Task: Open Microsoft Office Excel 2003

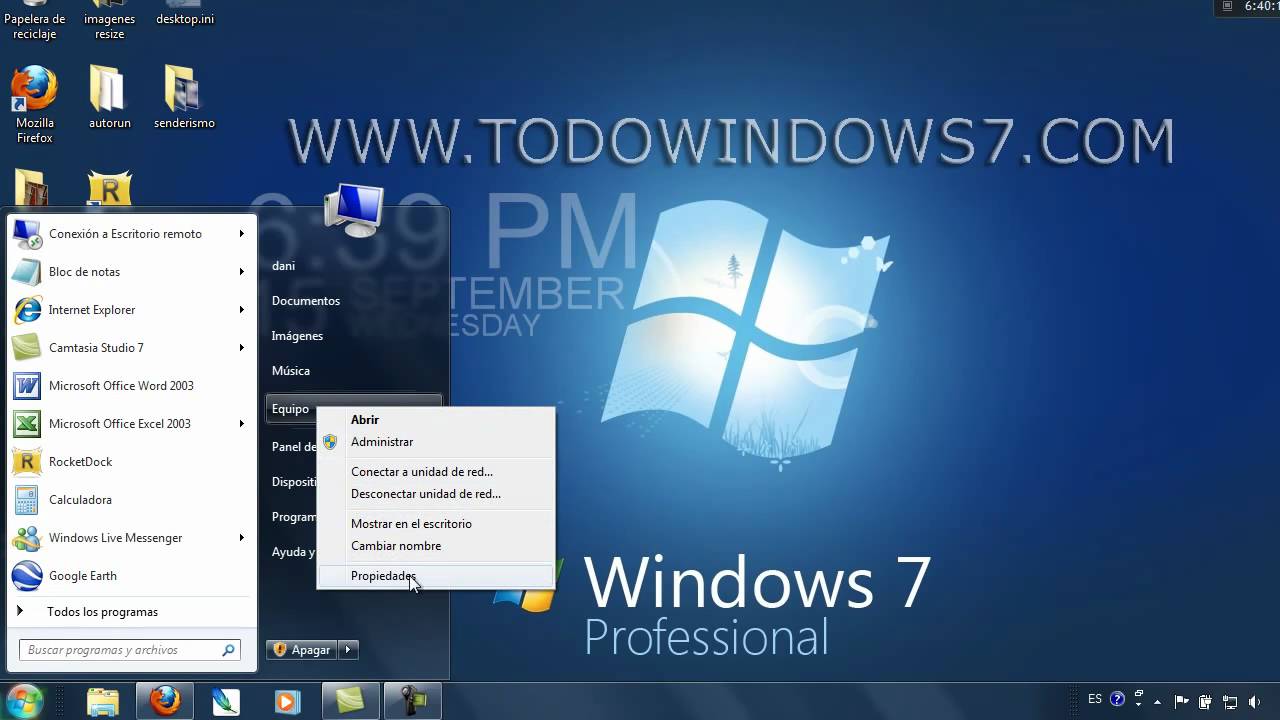Action: click(130, 424)
